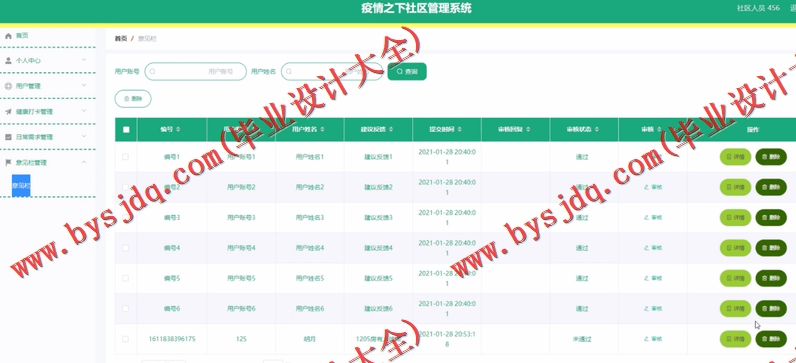Click the batch 删除 button above the table
The height and width of the screenshot is (363, 796).
coord(133,99)
